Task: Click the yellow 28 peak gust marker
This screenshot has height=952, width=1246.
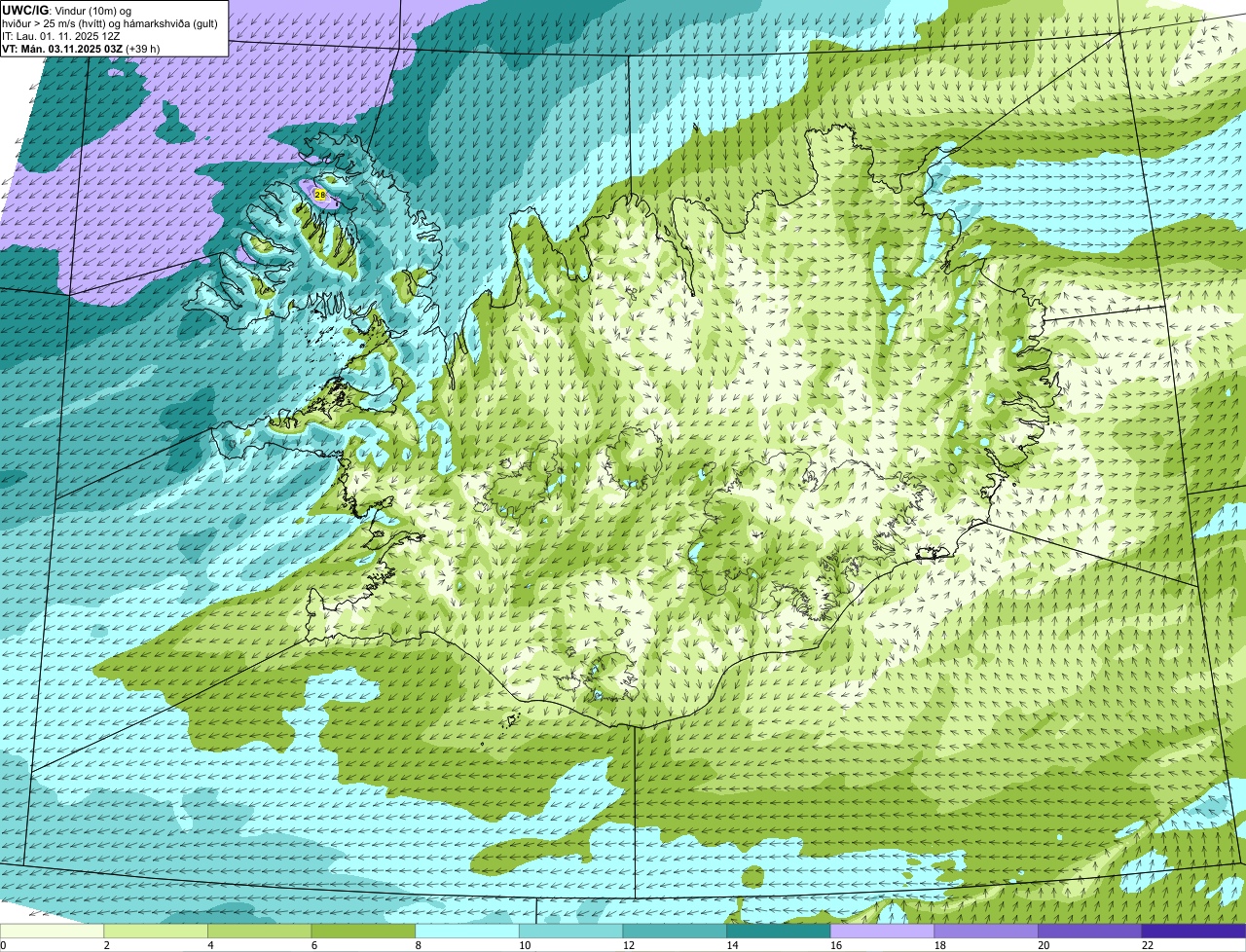Action: point(320,195)
